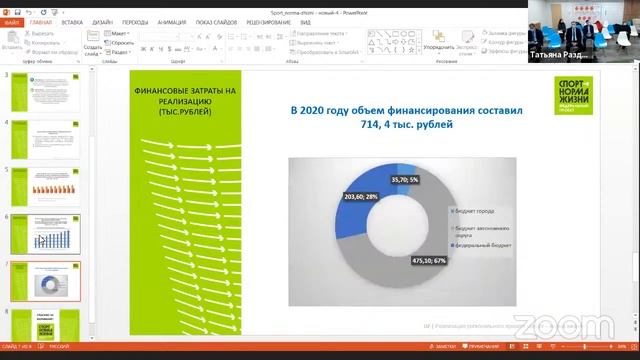Open the Раздел (Section) dropdown
The height and width of the screenshot is (360, 640).
pos(118,52)
